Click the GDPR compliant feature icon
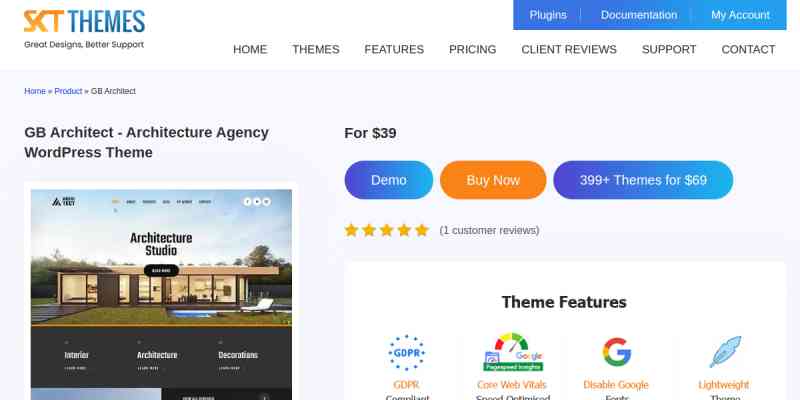The height and width of the screenshot is (400, 800). [x=407, y=353]
